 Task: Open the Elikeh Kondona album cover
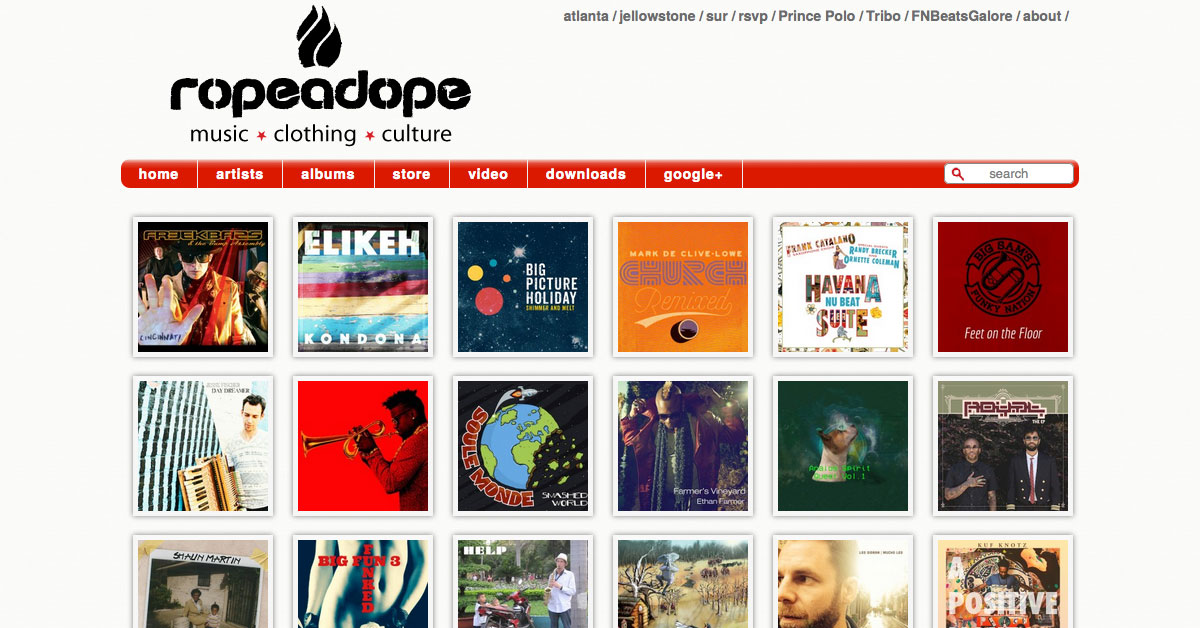tap(363, 287)
